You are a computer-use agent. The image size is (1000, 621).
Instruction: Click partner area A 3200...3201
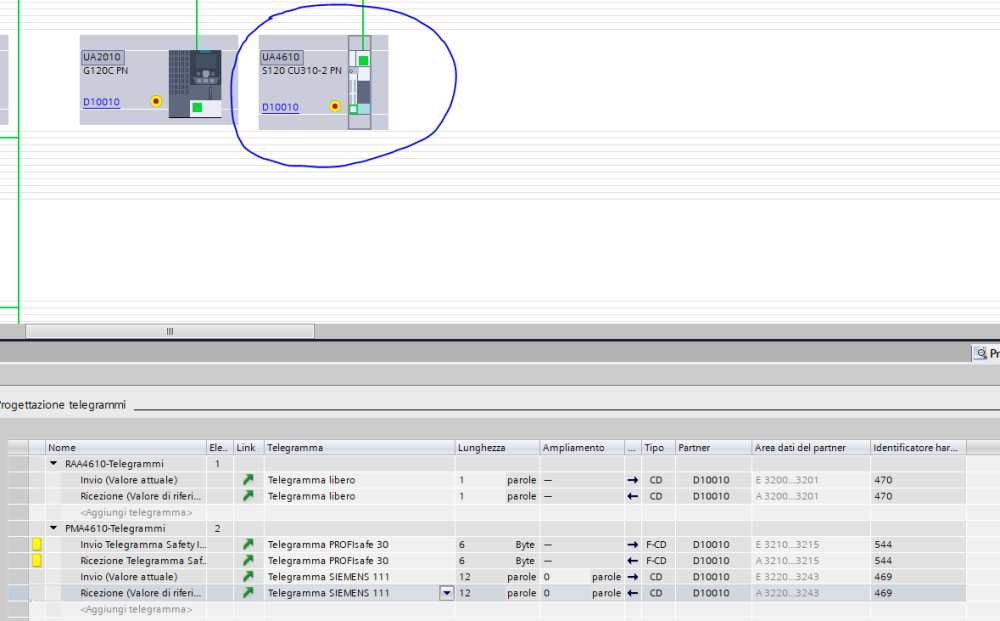pos(786,495)
